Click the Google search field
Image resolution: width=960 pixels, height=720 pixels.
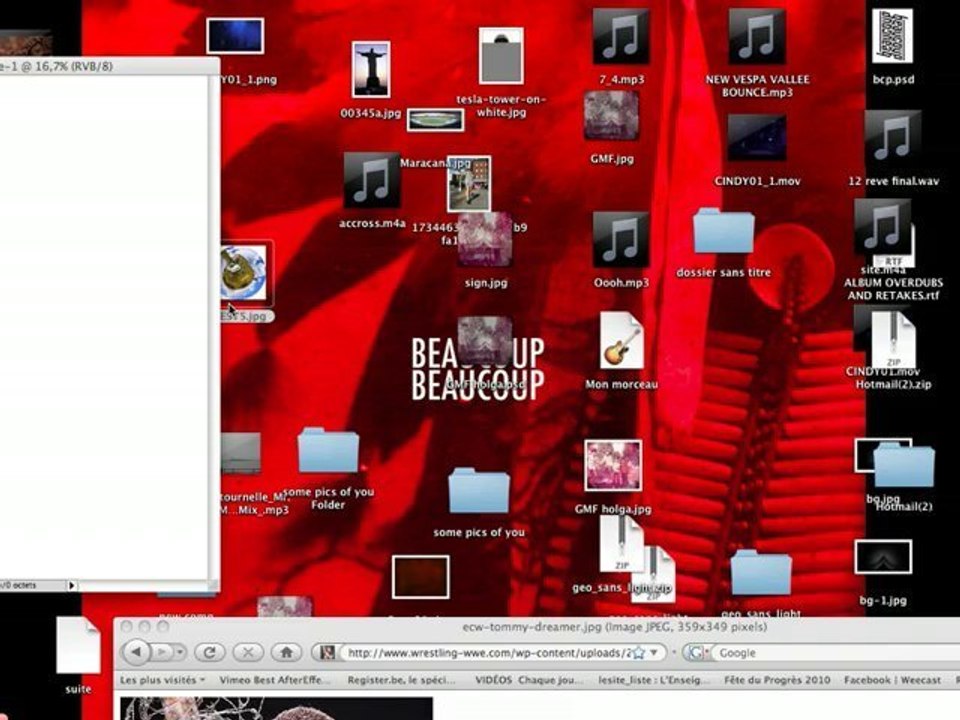(x=836, y=653)
